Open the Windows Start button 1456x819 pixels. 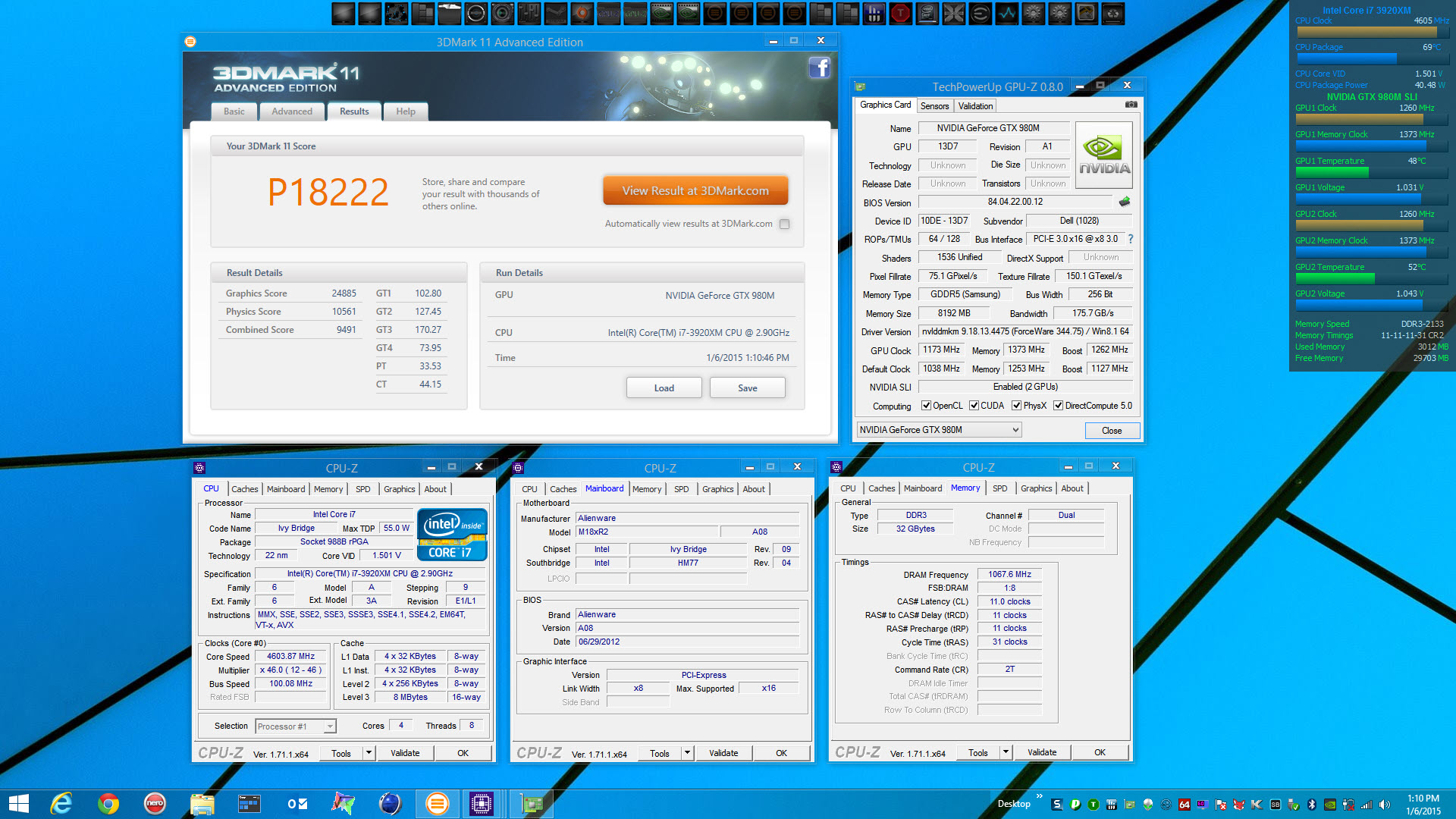tap(18, 804)
